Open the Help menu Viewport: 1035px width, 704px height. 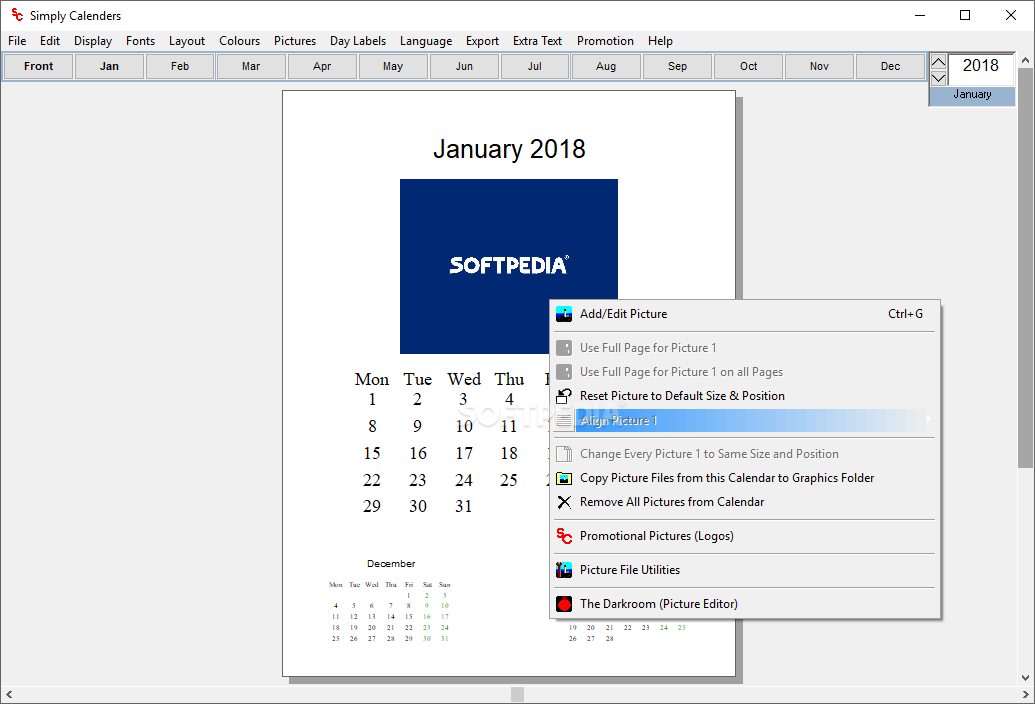click(x=660, y=41)
